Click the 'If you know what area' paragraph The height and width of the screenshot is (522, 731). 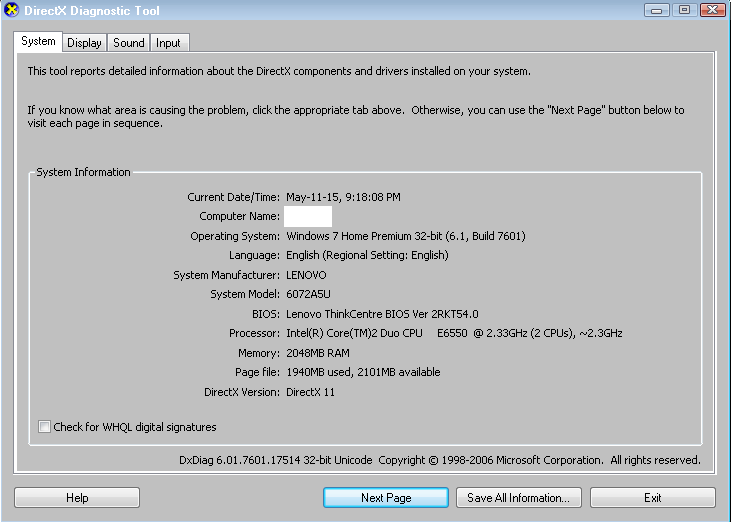tap(356, 117)
